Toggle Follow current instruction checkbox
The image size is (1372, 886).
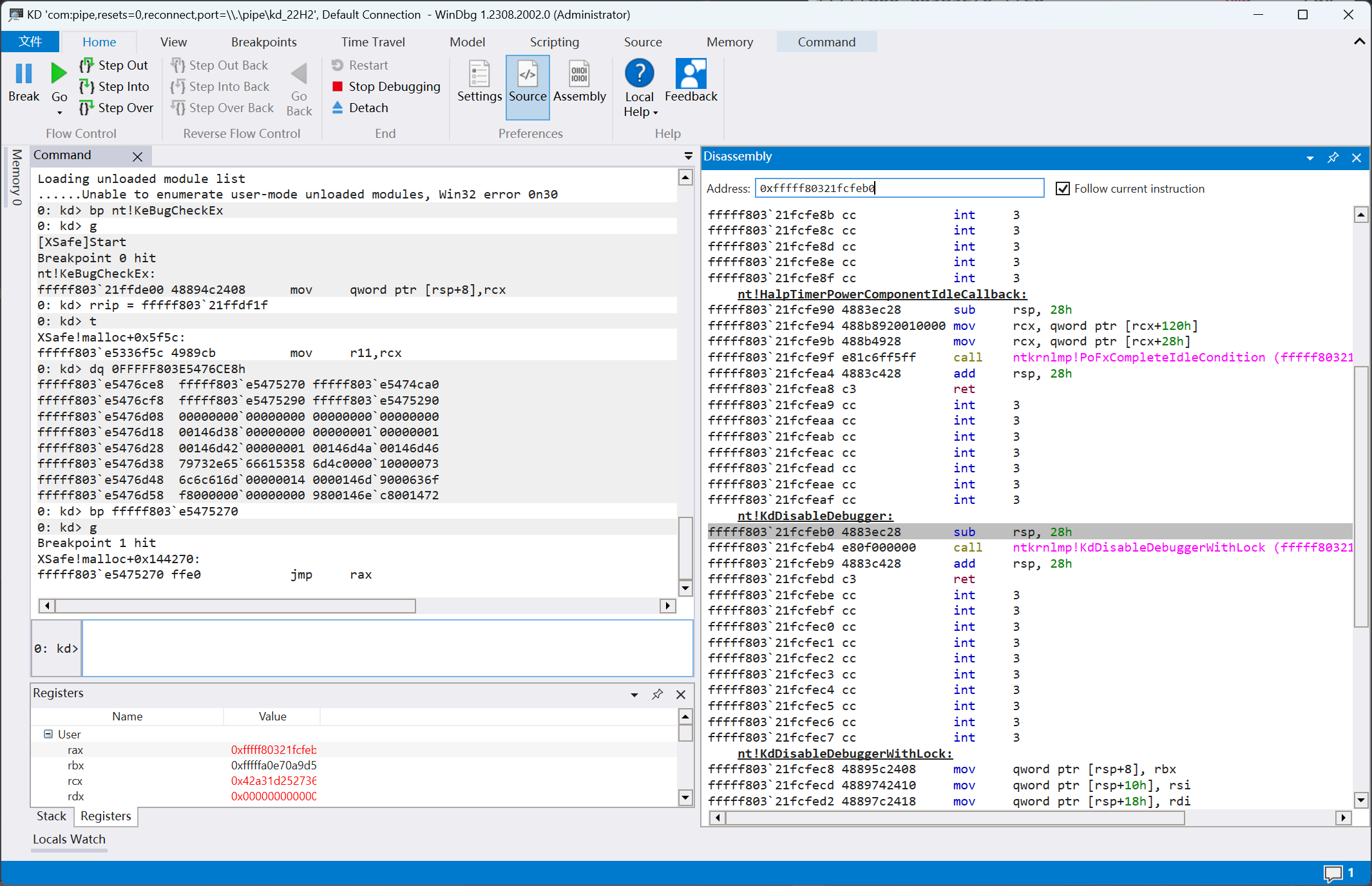[1063, 188]
